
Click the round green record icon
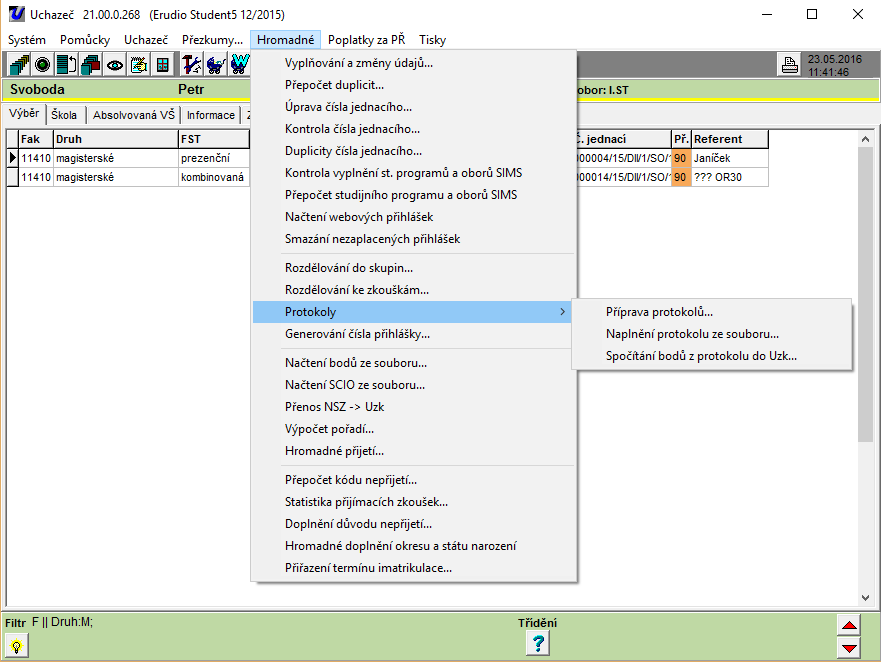[x=42, y=65]
